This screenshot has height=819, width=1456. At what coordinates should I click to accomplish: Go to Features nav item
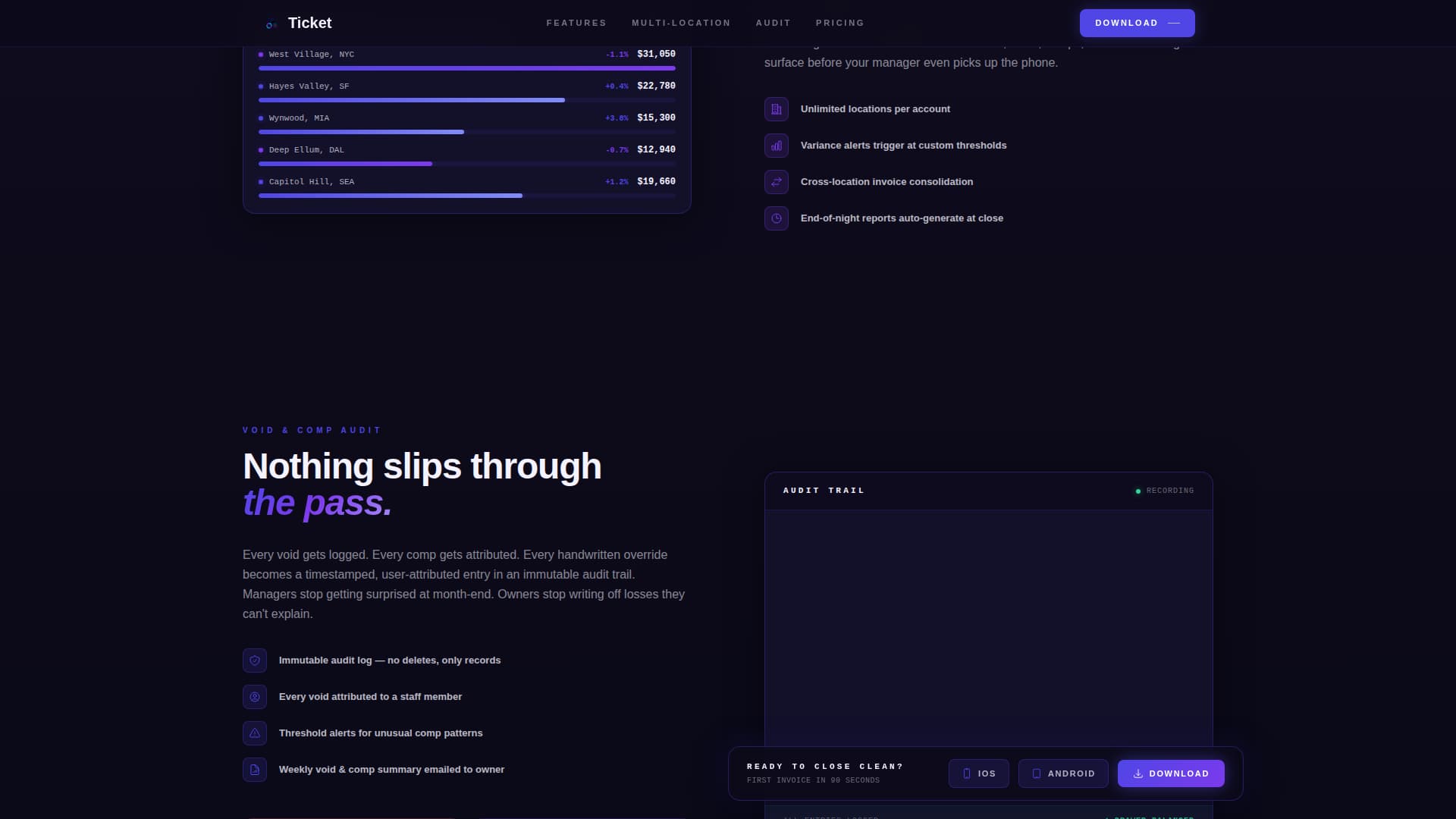pyautogui.click(x=576, y=23)
